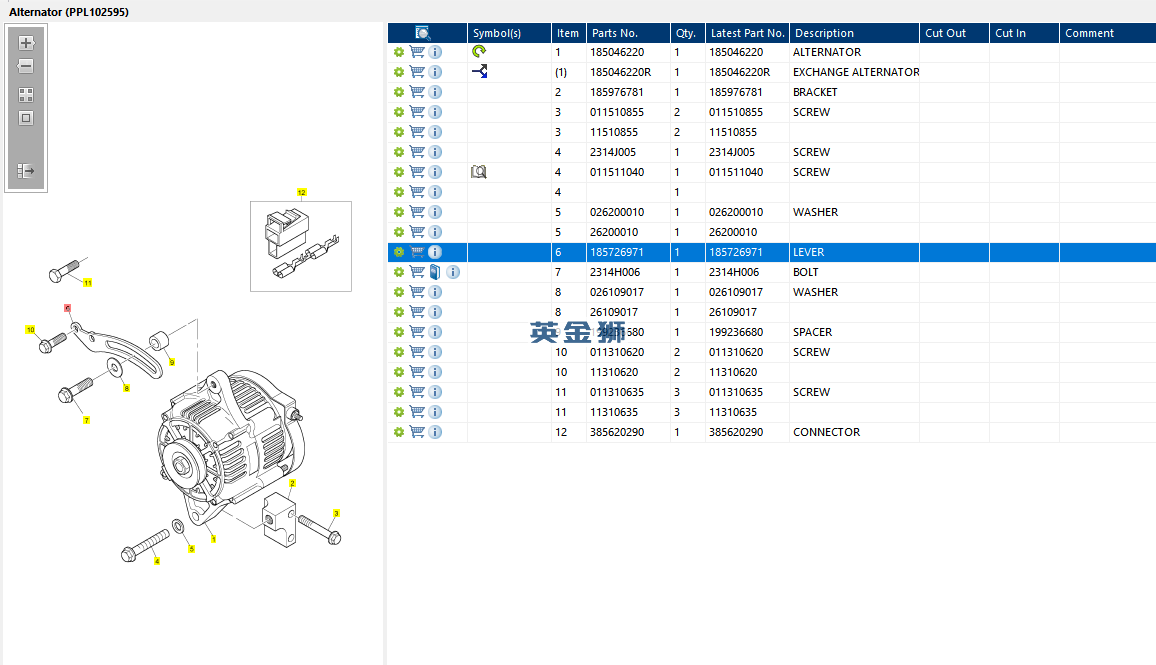
Task: Select callout 4 under the long screw
Action: click(x=156, y=561)
